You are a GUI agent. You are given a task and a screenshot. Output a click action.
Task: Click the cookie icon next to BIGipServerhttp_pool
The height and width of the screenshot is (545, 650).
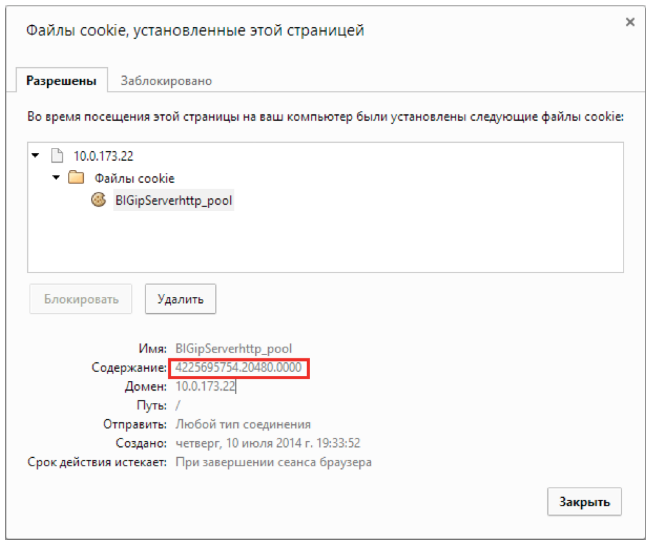tap(98, 200)
